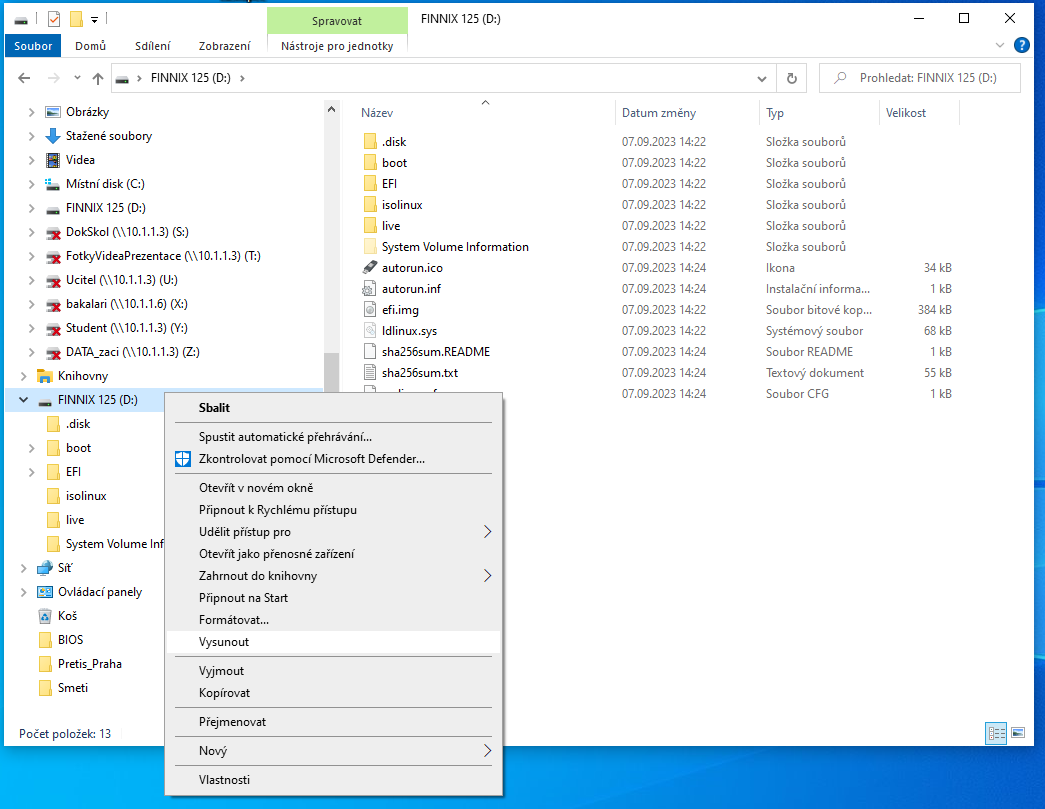Click the refresh icon beside address bar

pos(791,78)
